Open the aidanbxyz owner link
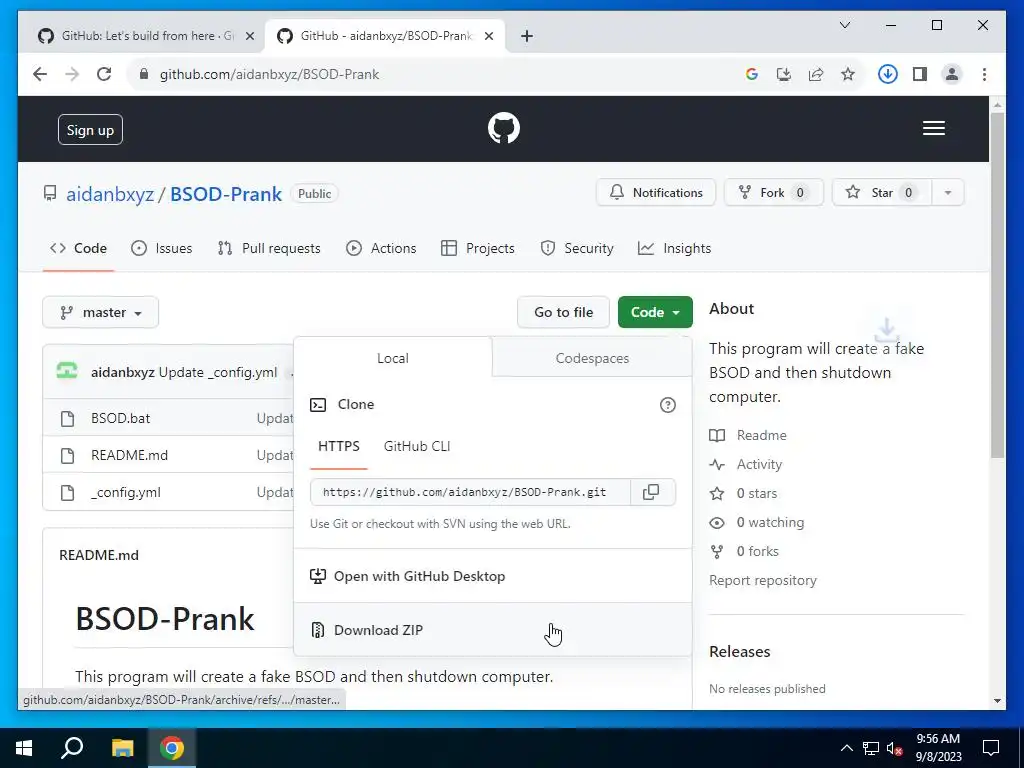The width and height of the screenshot is (1024, 768). pyautogui.click(x=110, y=194)
